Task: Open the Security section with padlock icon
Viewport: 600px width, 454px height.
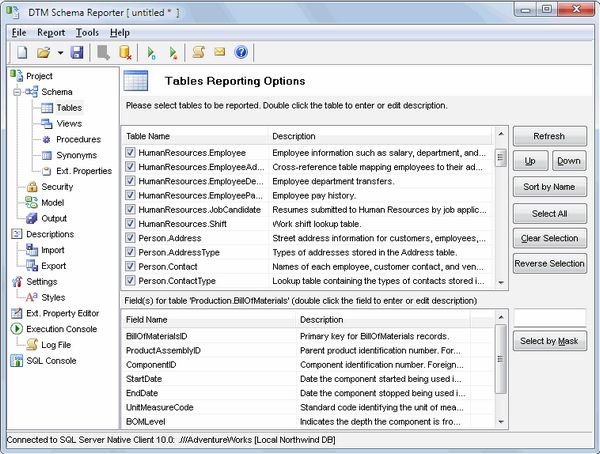Action: 57,187
